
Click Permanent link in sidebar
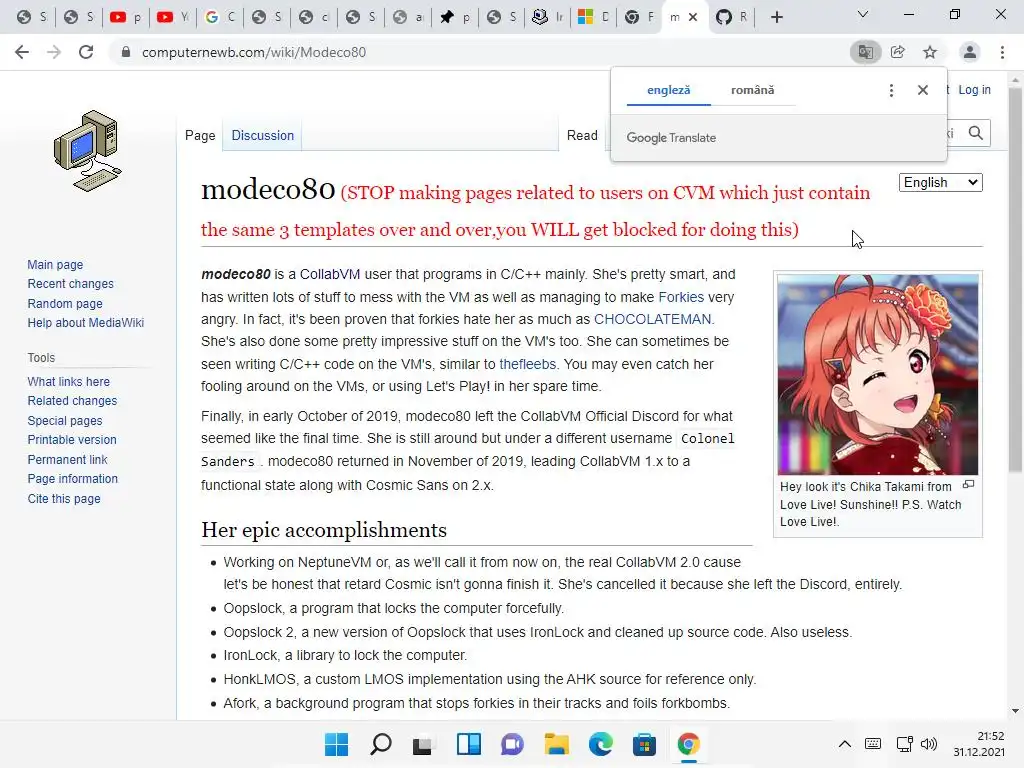point(67,459)
